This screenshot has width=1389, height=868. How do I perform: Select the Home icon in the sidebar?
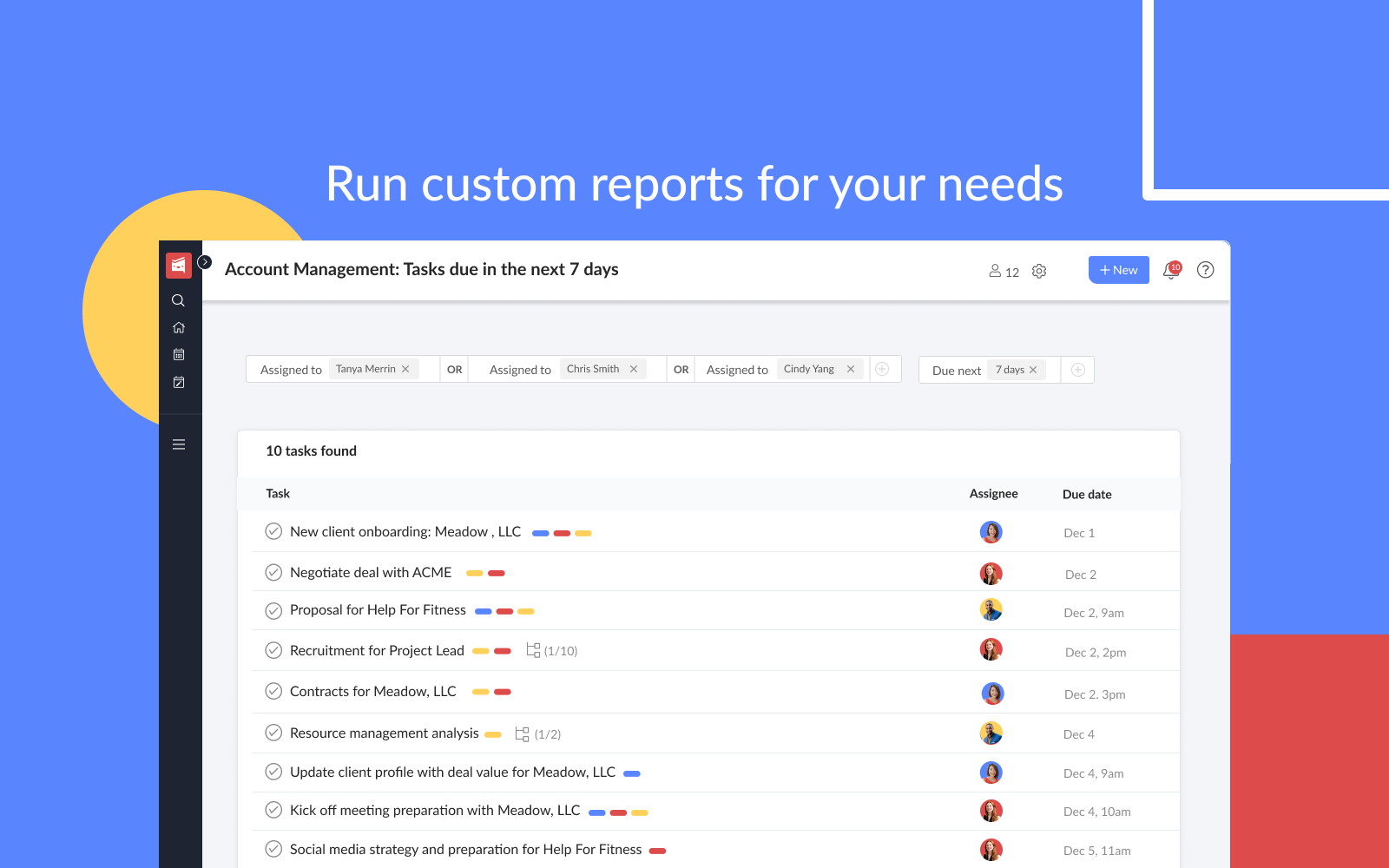coord(178,327)
